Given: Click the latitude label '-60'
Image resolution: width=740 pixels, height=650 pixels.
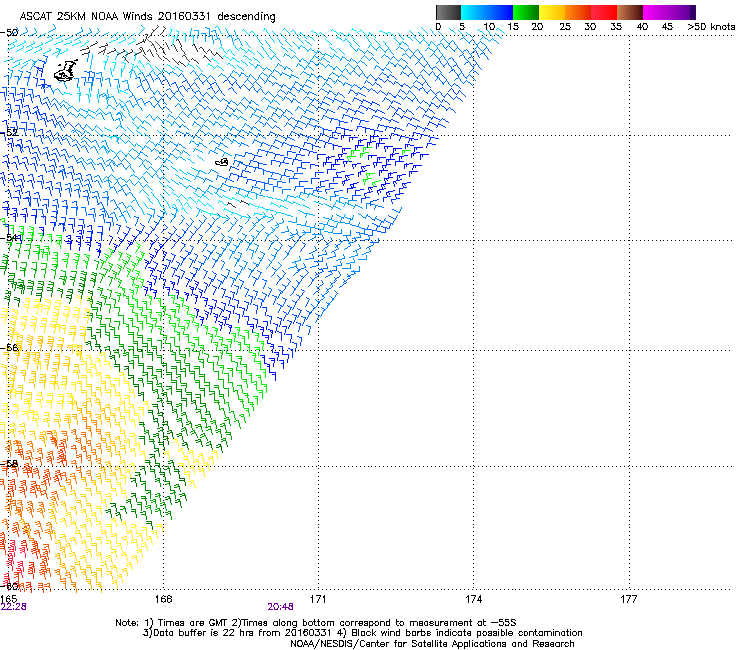Looking at the screenshot, I should (x=9, y=586).
